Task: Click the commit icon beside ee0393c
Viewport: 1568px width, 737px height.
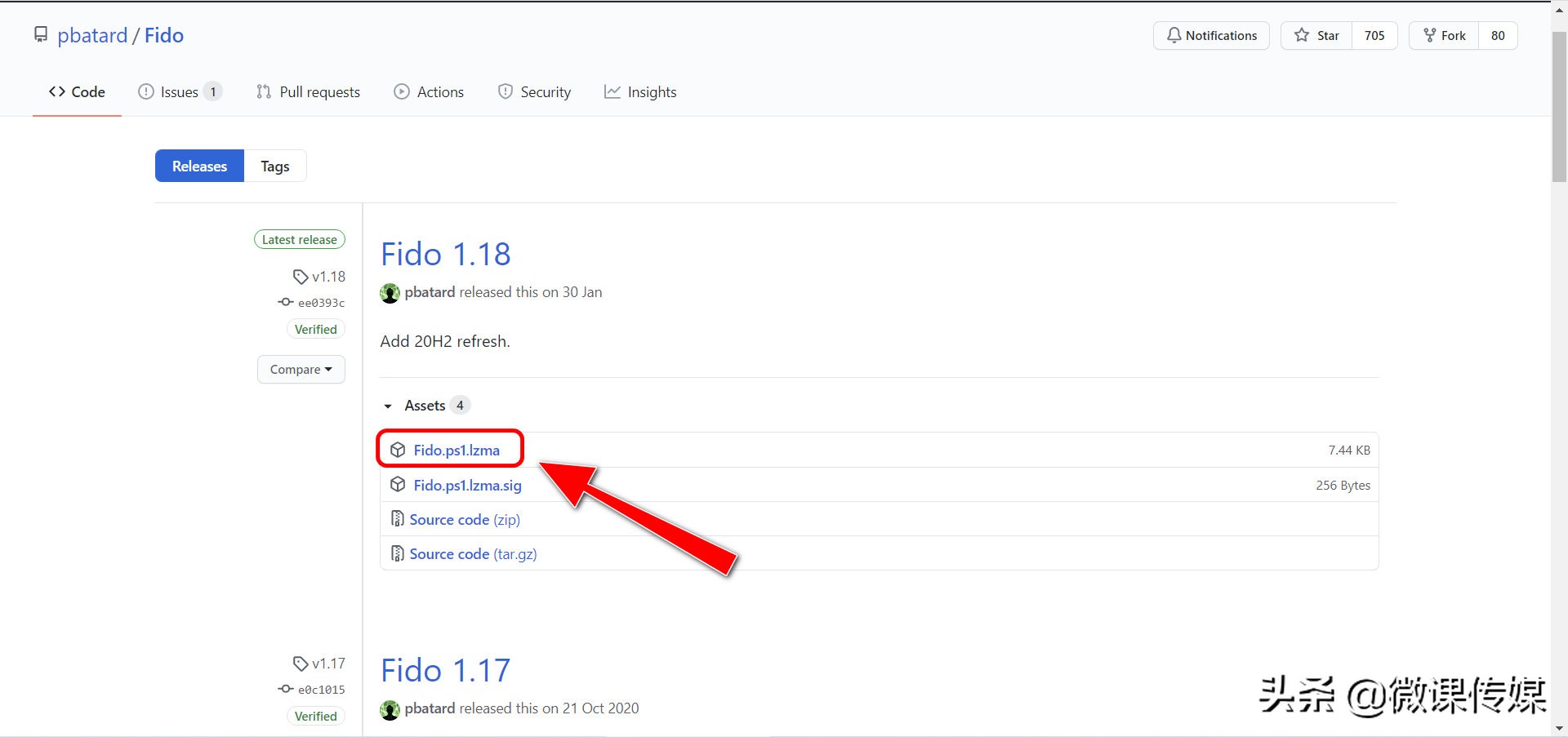Action: pyautogui.click(x=285, y=302)
